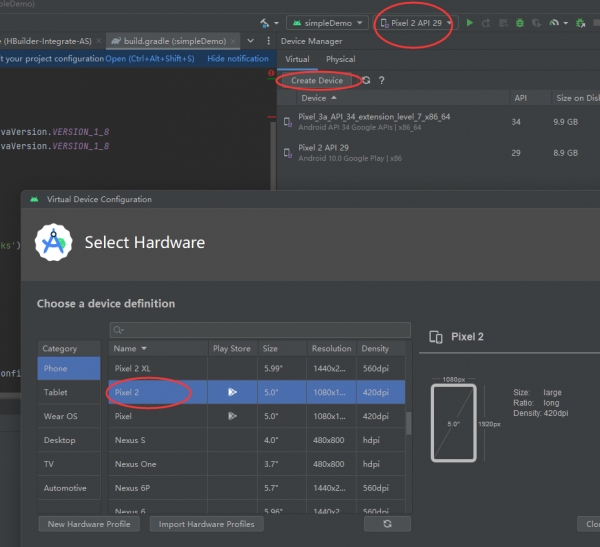This screenshot has height=547, width=600.
Task: Click the Pixel 2 screen outline preview
Action: click(454, 423)
